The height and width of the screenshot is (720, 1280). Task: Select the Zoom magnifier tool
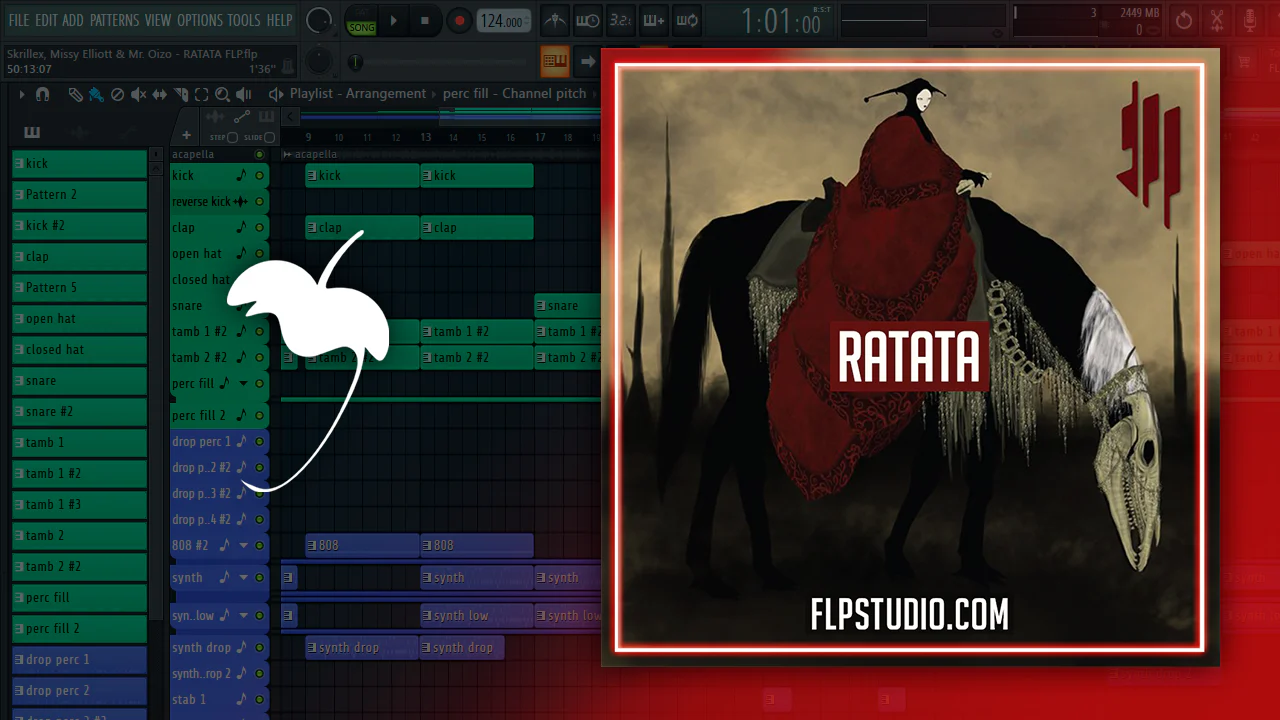[x=222, y=94]
